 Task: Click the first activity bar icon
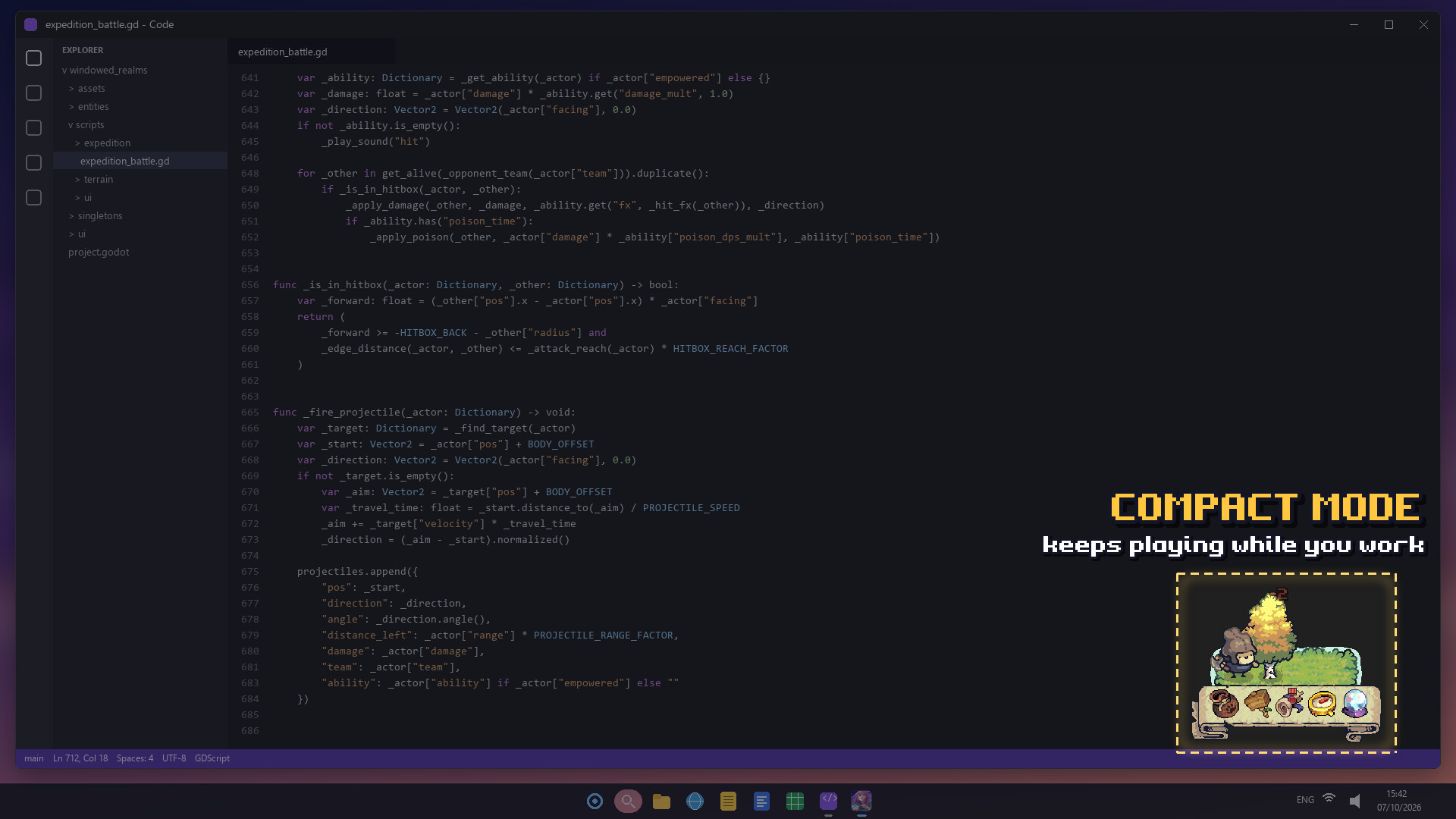coord(33,58)
